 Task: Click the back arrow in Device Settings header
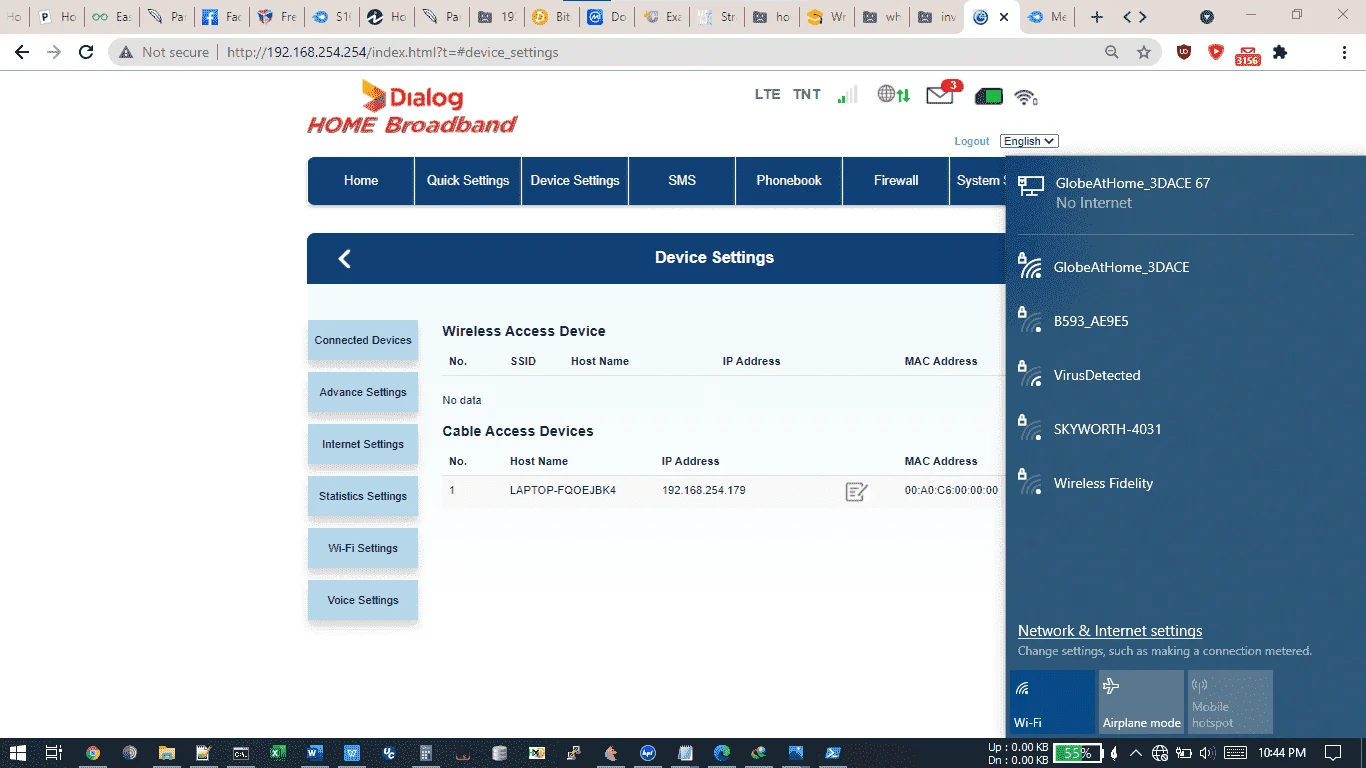point(344,259)
